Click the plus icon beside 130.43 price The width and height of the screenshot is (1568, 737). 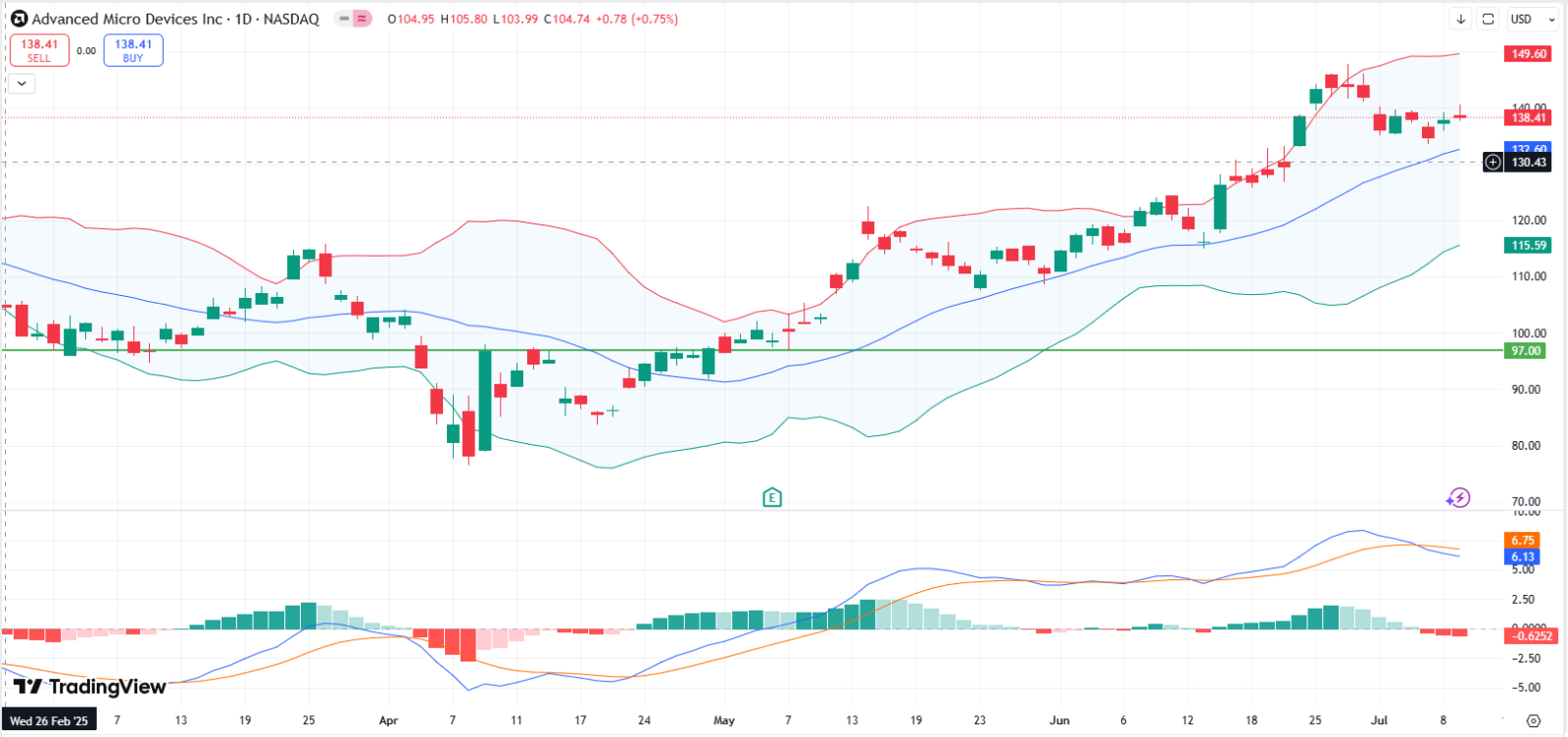(x=1493, y=162)
